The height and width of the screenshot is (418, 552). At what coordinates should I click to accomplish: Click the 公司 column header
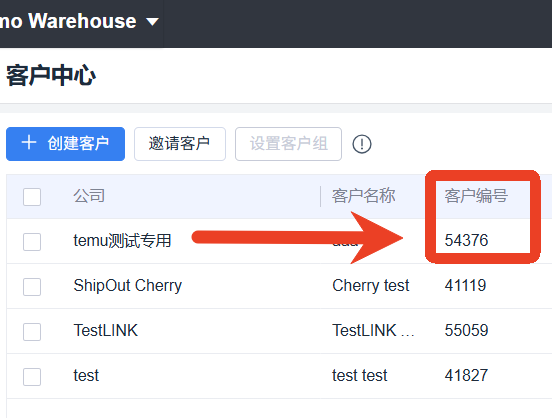(89, 196)
